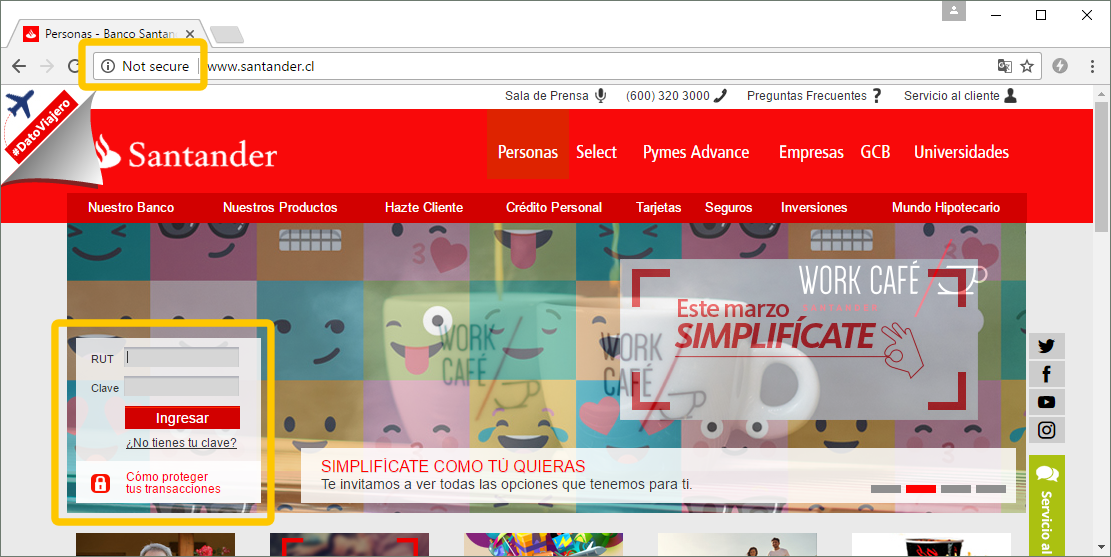Screen dimensions: 1111x557
Task: Click the ¿No tienes tu clave? link
Action: click(181, 443)
